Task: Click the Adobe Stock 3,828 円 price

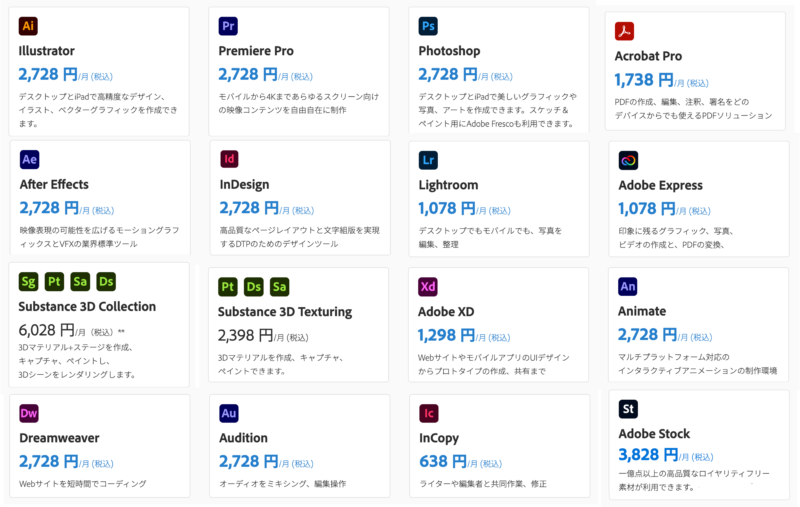Action: 648,454
